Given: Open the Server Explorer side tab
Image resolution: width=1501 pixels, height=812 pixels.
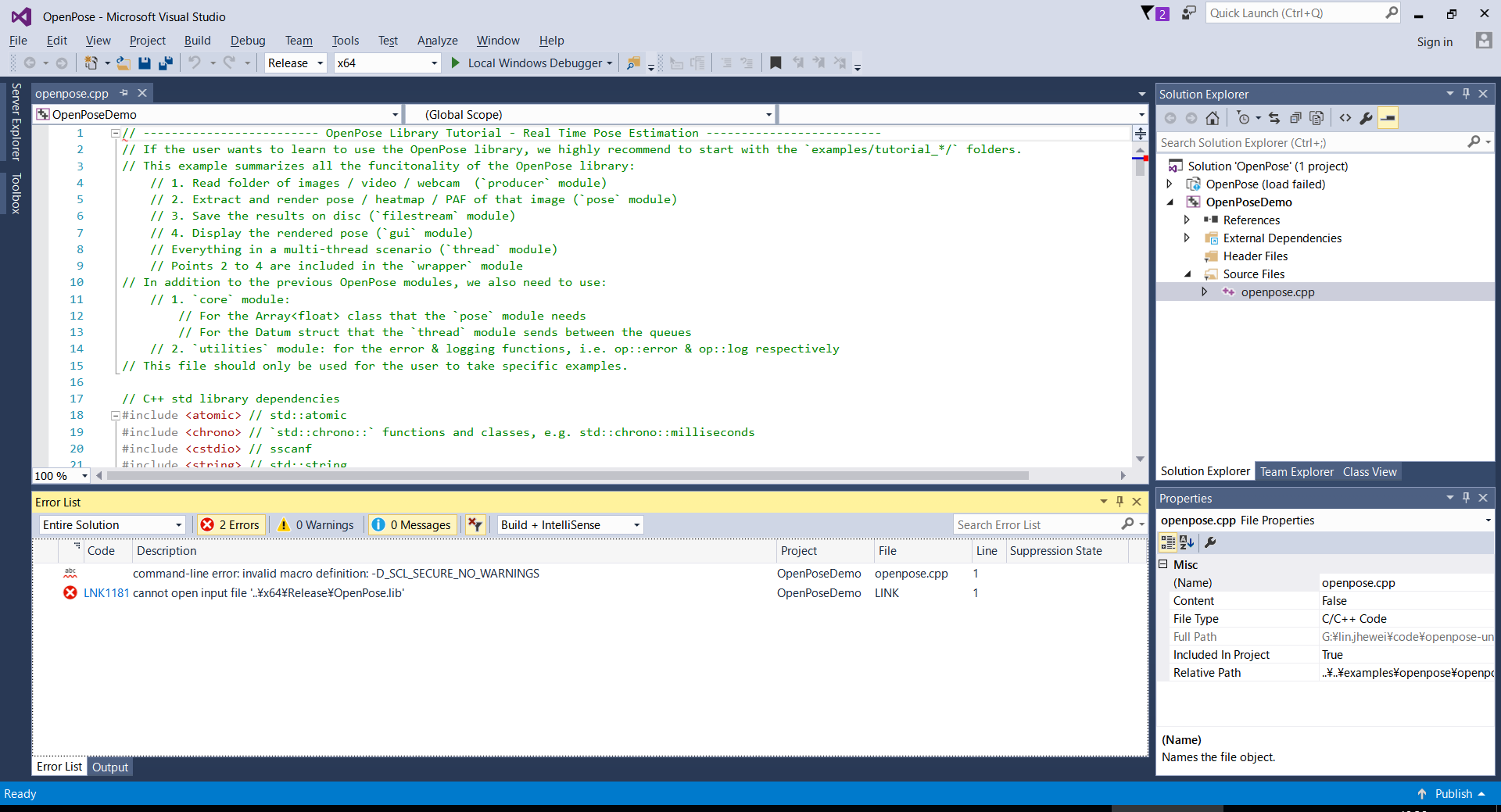Looking at the screenshot, I should coord(16,122).
